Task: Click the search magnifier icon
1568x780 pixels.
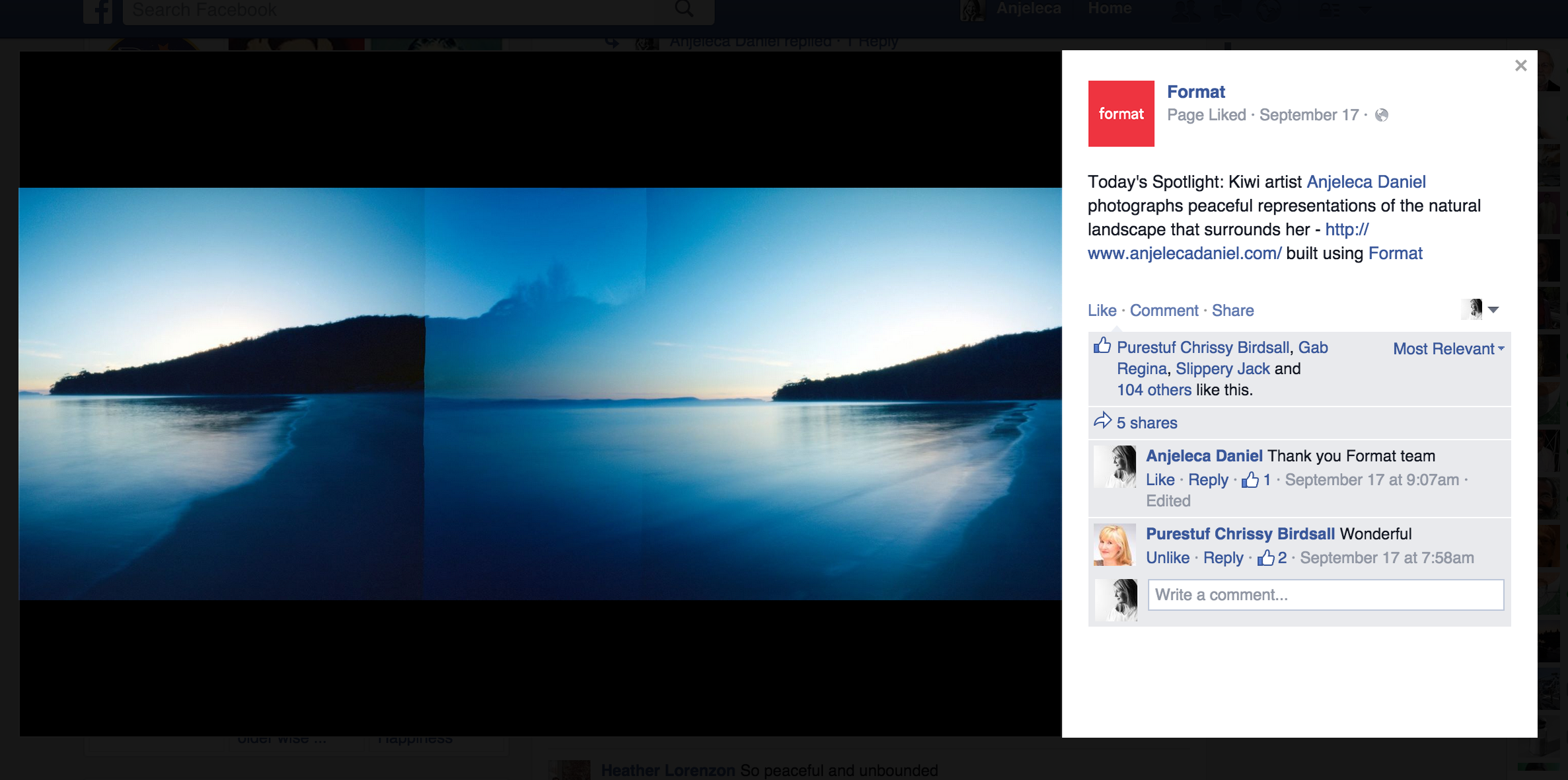Action: [x=685, y=9]
